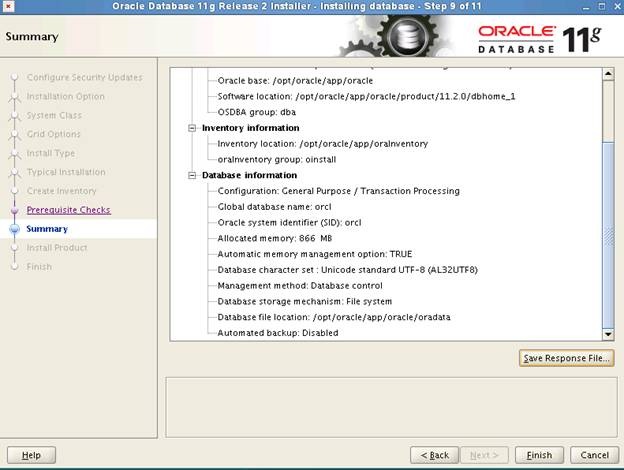Select the Allocated memory: 866 MB row

click(275, 238)
